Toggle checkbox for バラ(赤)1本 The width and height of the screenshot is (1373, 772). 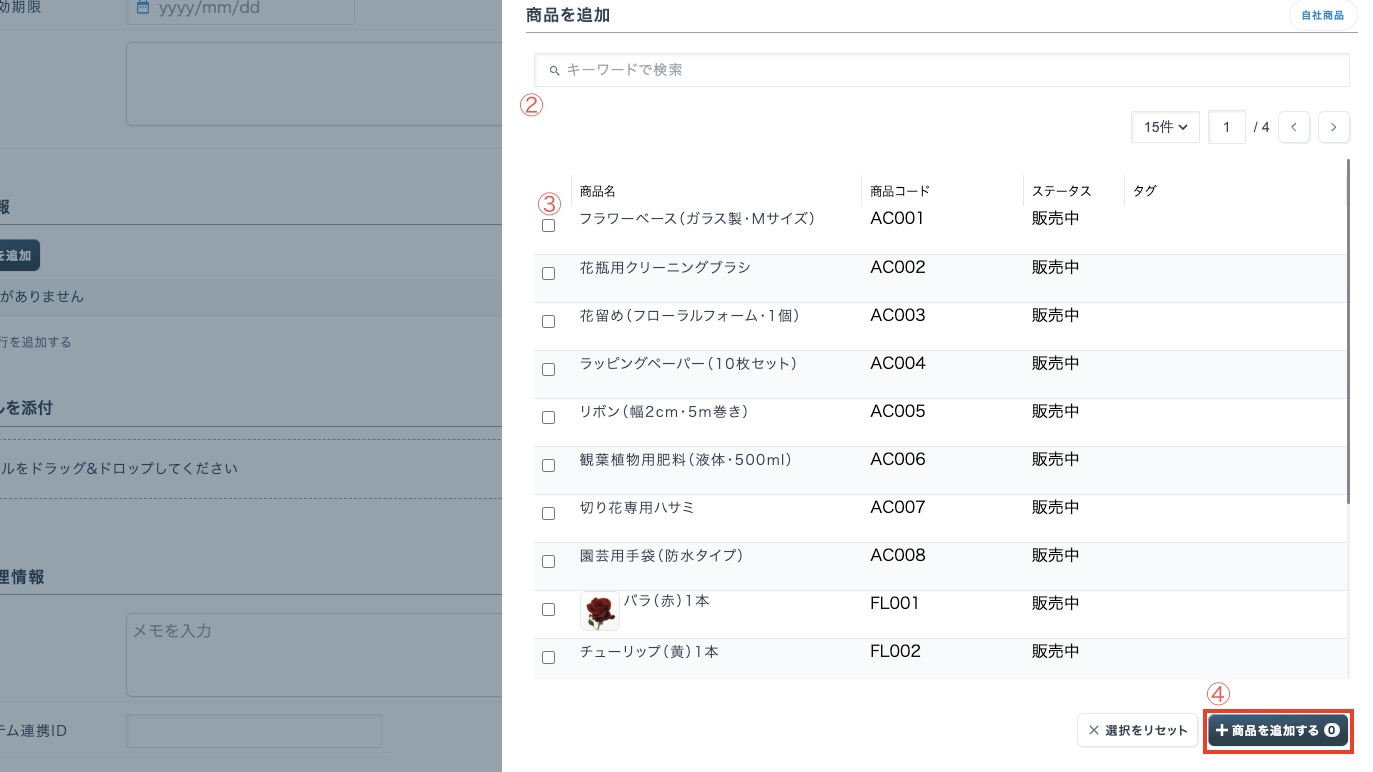[x=548, y=609]
